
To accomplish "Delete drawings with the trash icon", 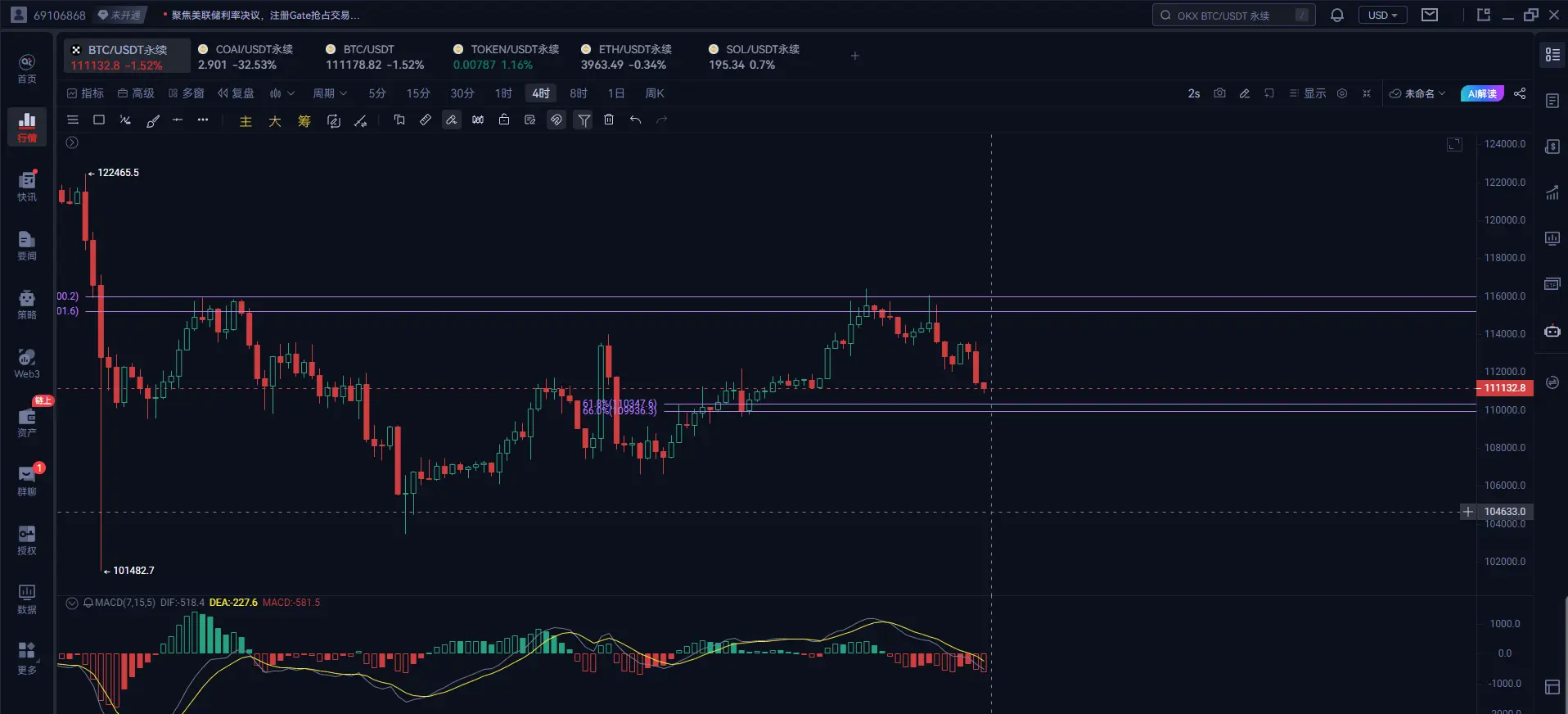I will pyautogui.click(x=609, y=120).
